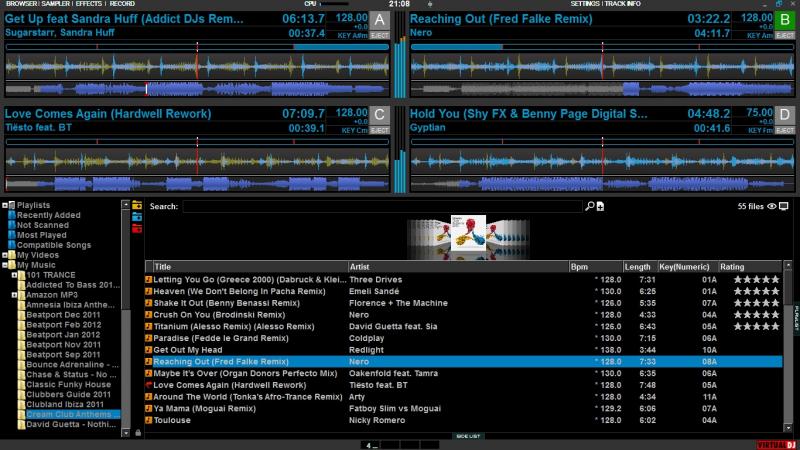Click the magnifier search options icon
Image resolution: width=800 pixels, height=450 pixels.
coord(589,206)
